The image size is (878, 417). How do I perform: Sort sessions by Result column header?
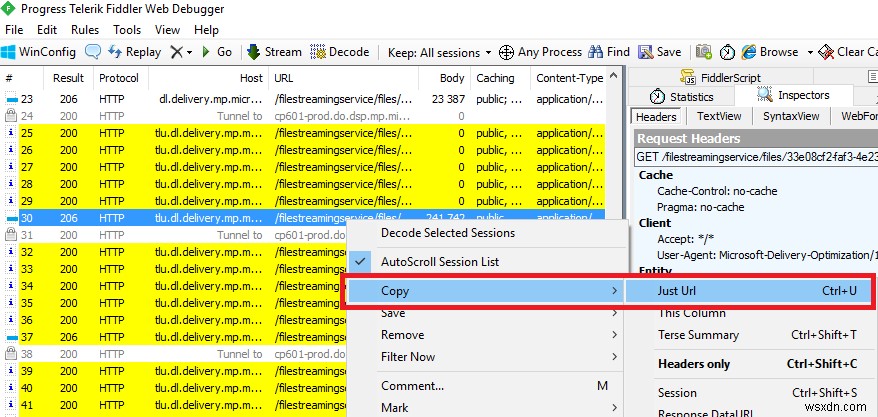(x=68, y=78)
